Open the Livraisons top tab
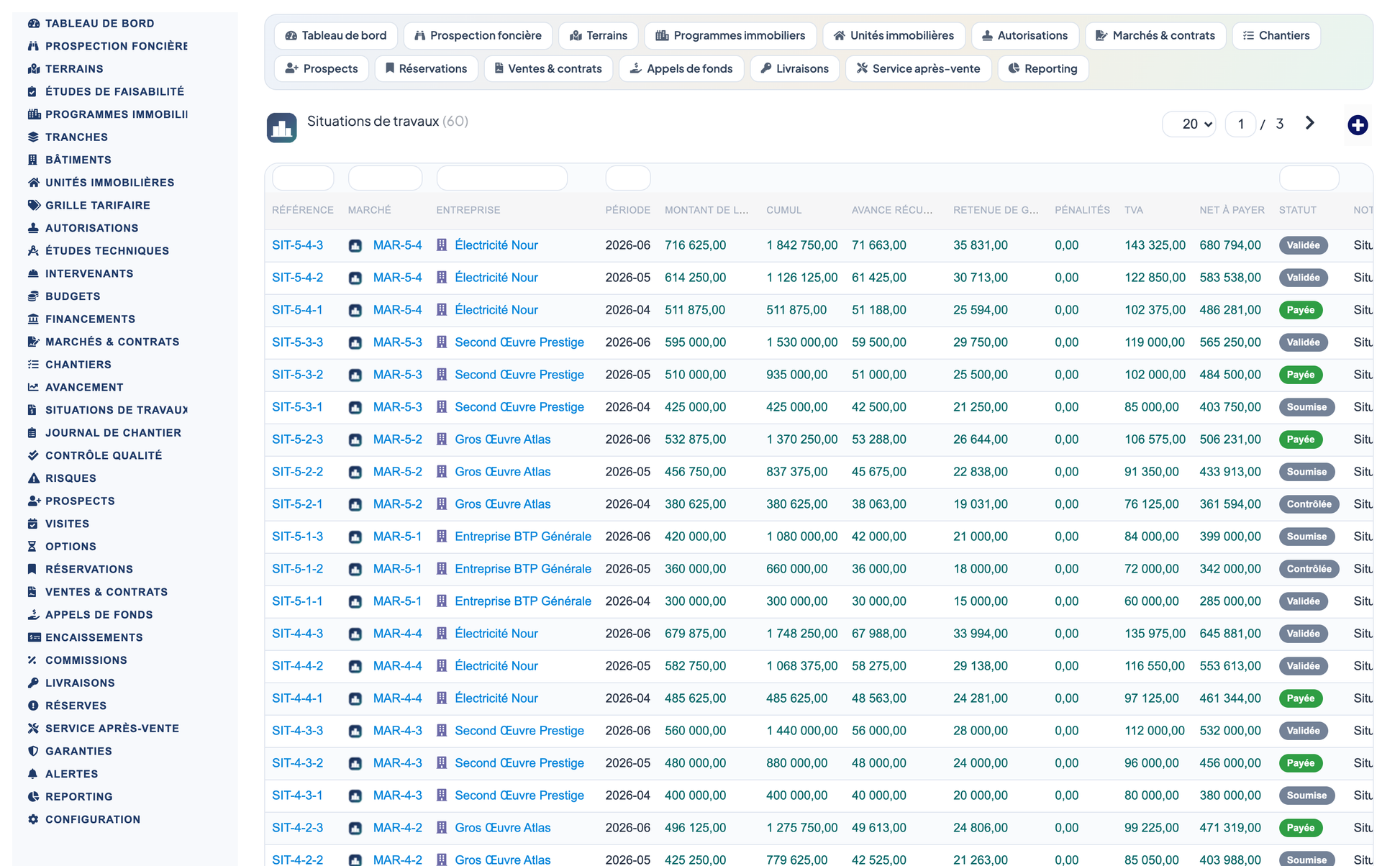Screen dimensions: 1400x866 click(794, 68)
